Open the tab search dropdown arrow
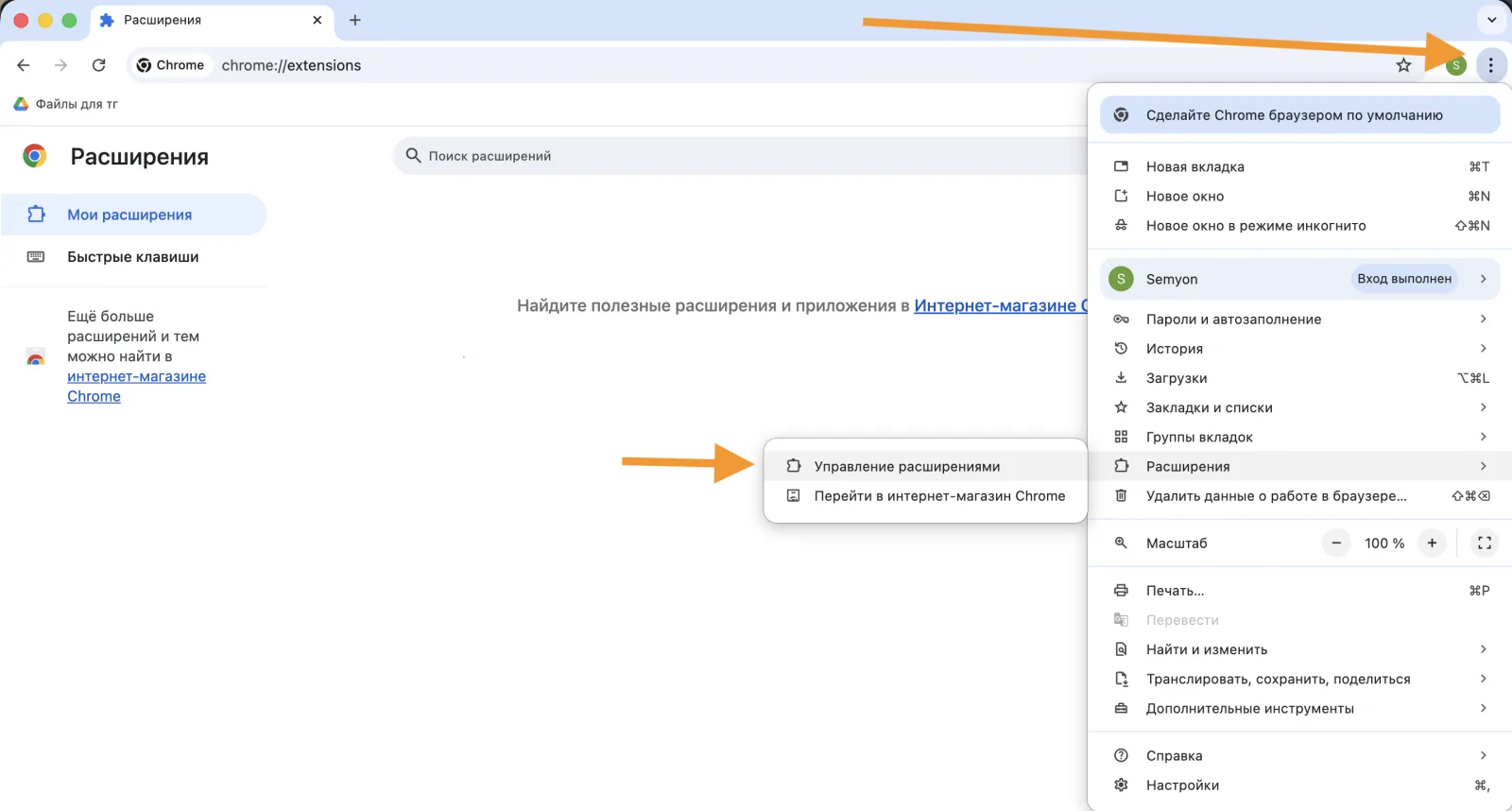Image resolution: width=1512 pixels, height=811 pixels. 1492,20
